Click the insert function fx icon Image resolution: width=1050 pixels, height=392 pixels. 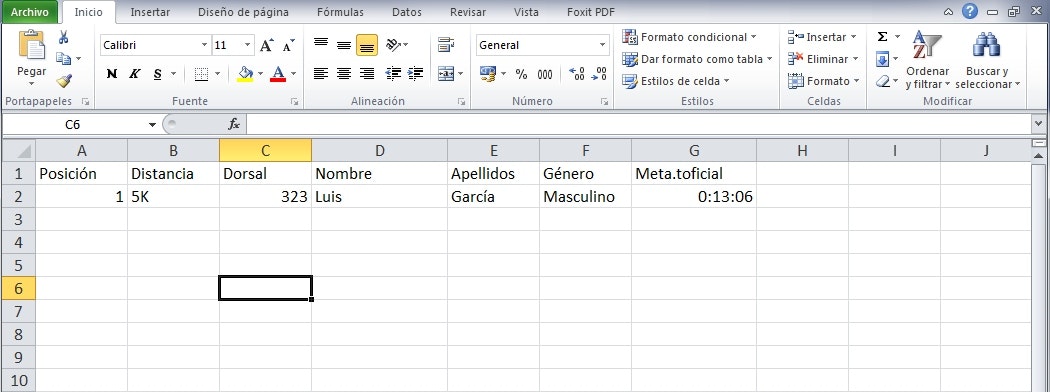234,125
